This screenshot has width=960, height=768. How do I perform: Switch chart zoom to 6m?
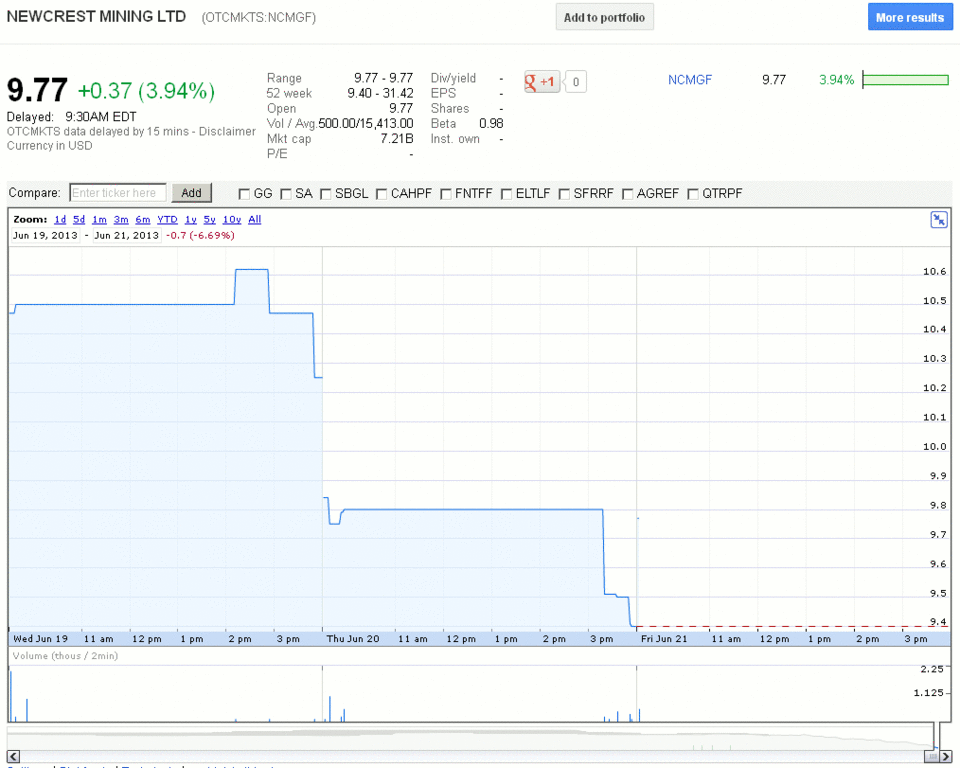coord(143,219)
